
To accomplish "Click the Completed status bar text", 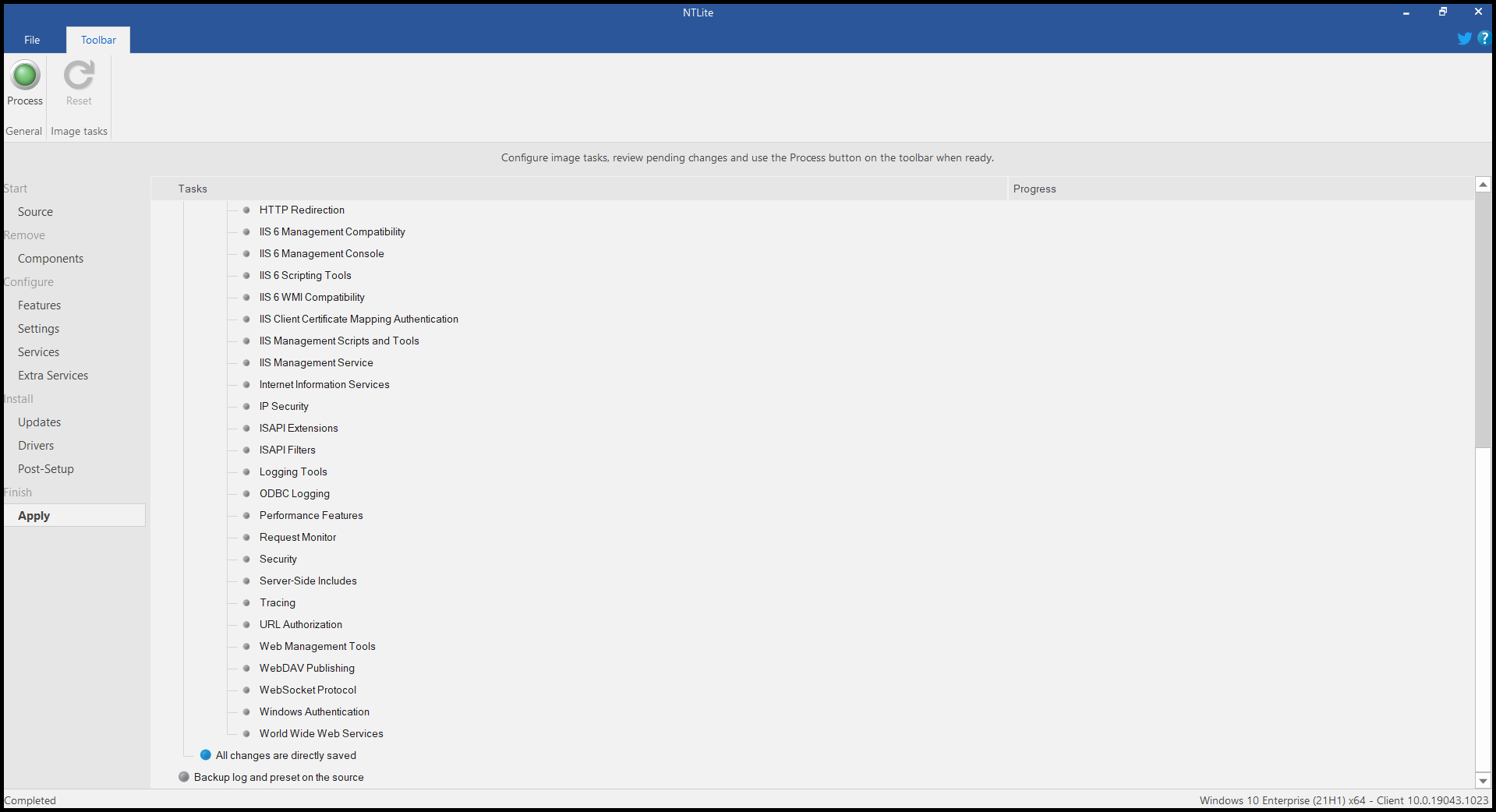I will pyautogui.click(x=30, y=800).
